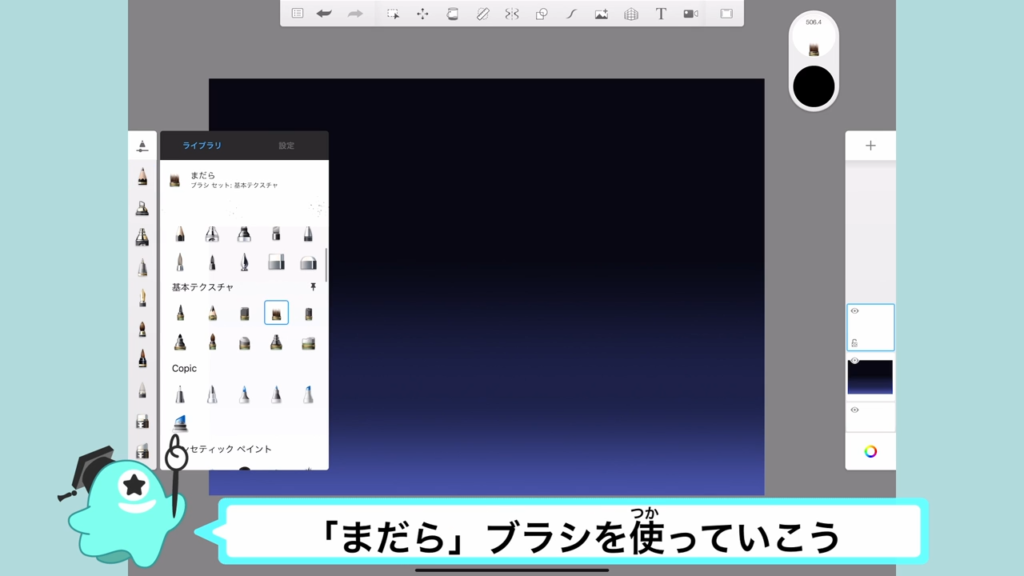Hide the blue gradient layer
The image size is (1024, 576).
tap(855, 360)
